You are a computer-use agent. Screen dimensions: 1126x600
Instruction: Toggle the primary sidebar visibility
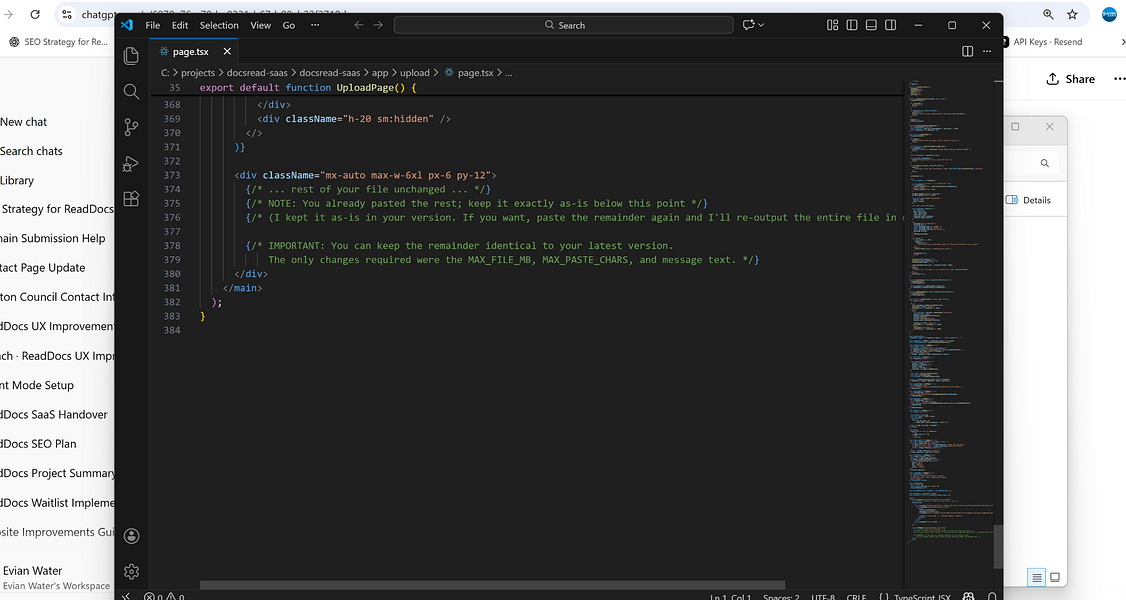click(853, 24)
